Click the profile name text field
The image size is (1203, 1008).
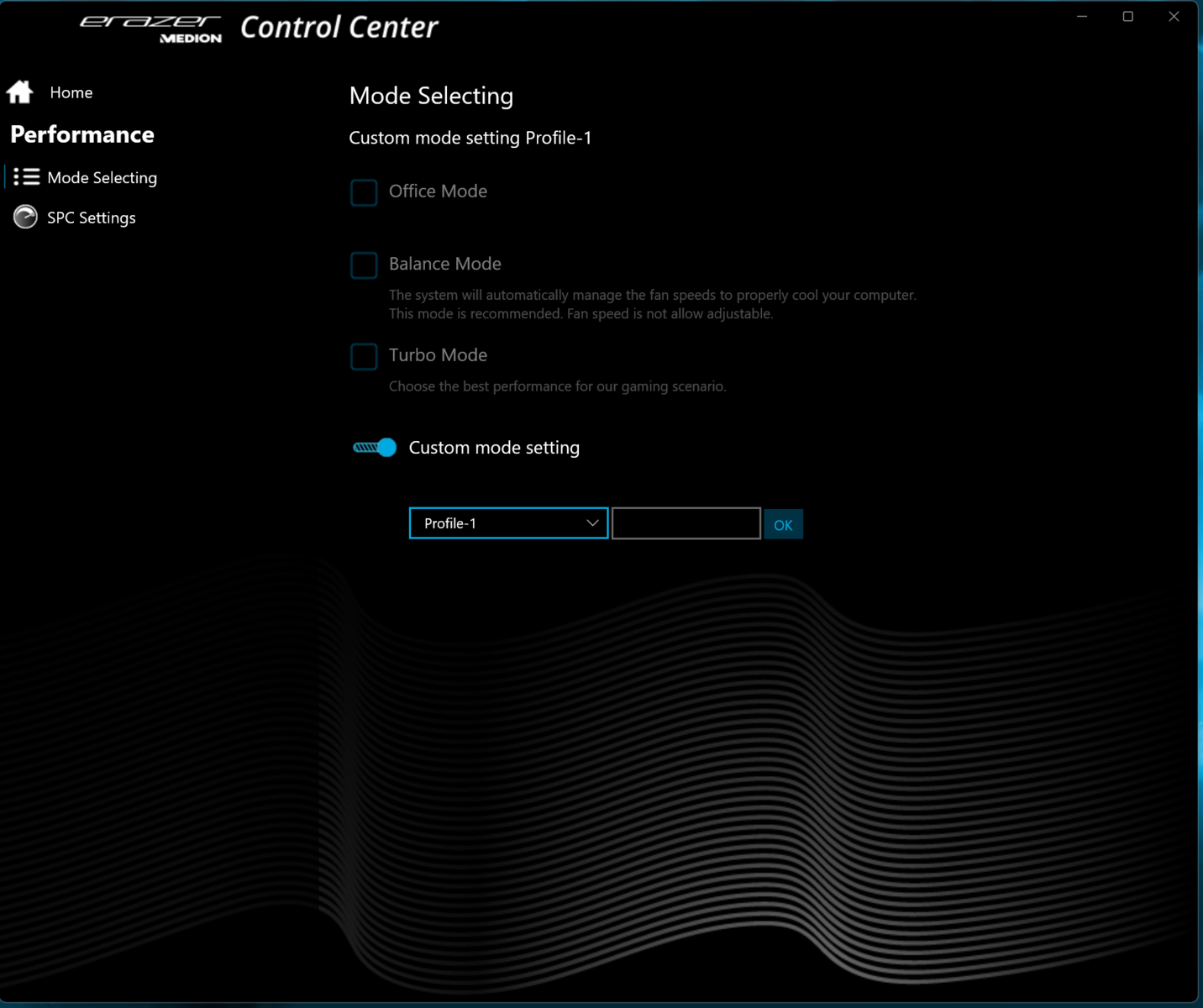686,523
